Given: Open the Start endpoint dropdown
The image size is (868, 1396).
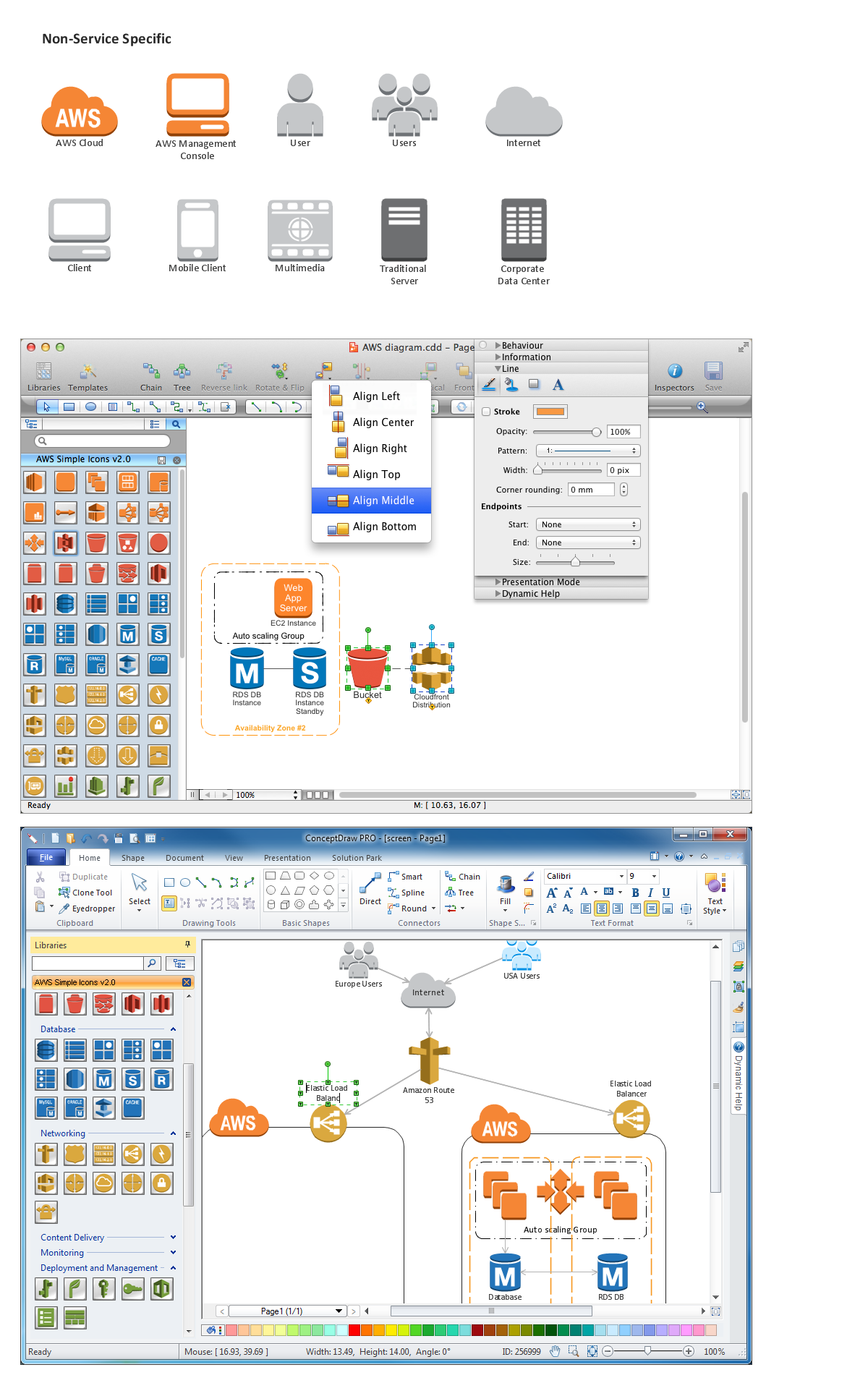Looking at the screenshot, I should (x=587, y=524).
